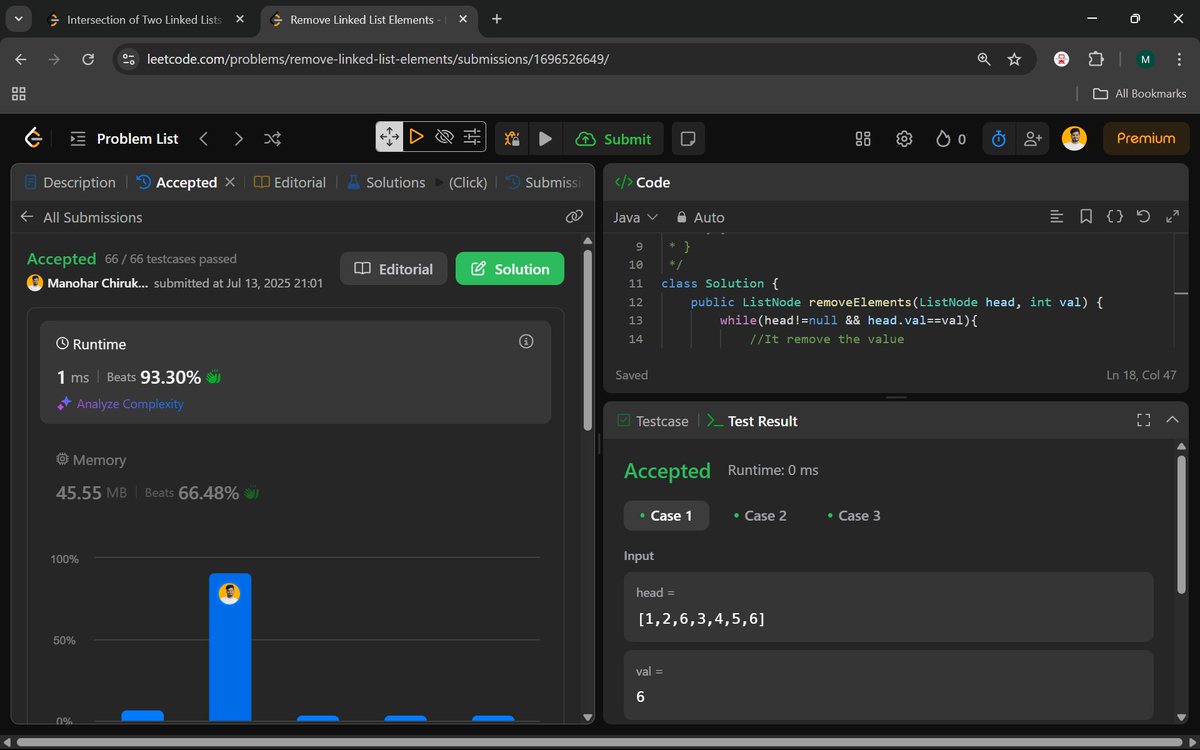Click the green Solution button
The image size is (1200, 750).
[x=510, y=269]
